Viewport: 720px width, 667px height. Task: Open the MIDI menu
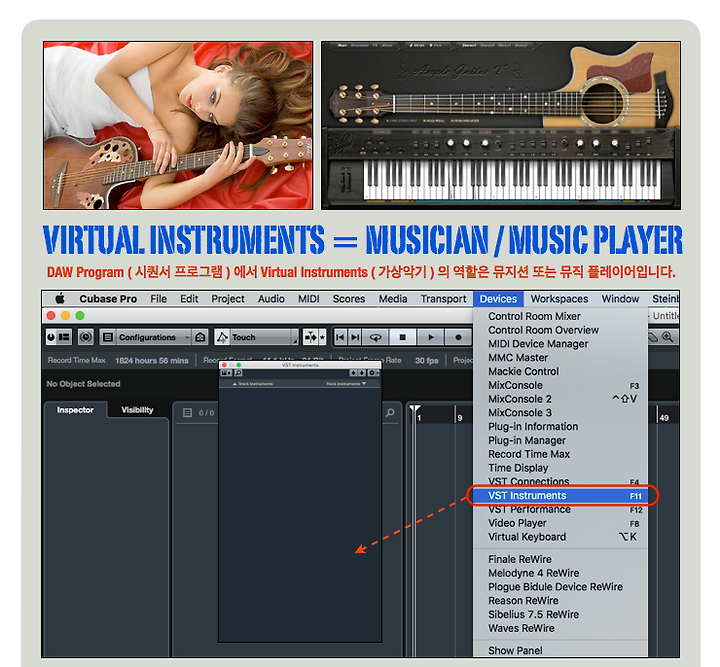pyautogui.click(x=309, y=299)
